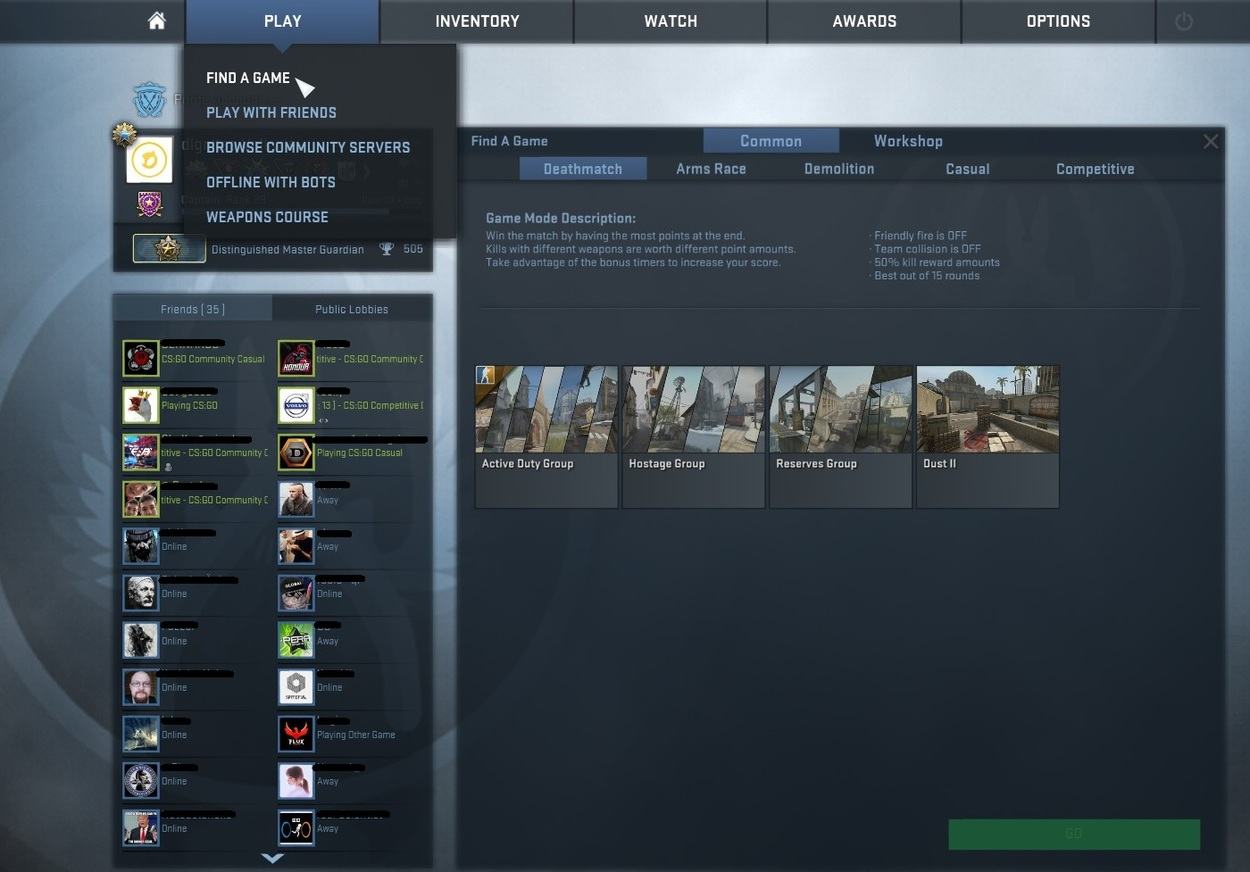The width and height of the screenshot is (1250, 872).
Task: Open the AWARDS tab
Action: 865,21
